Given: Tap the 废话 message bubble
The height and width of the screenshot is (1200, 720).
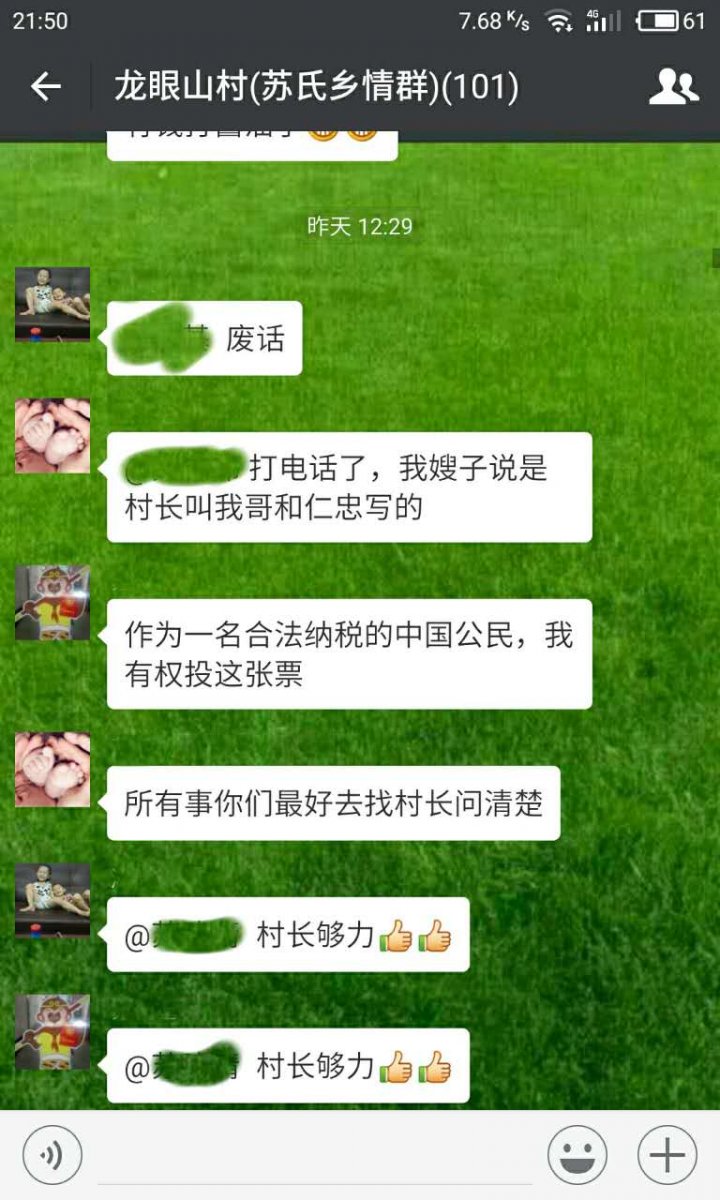Looking at the screenshot, I should [204, 339].
